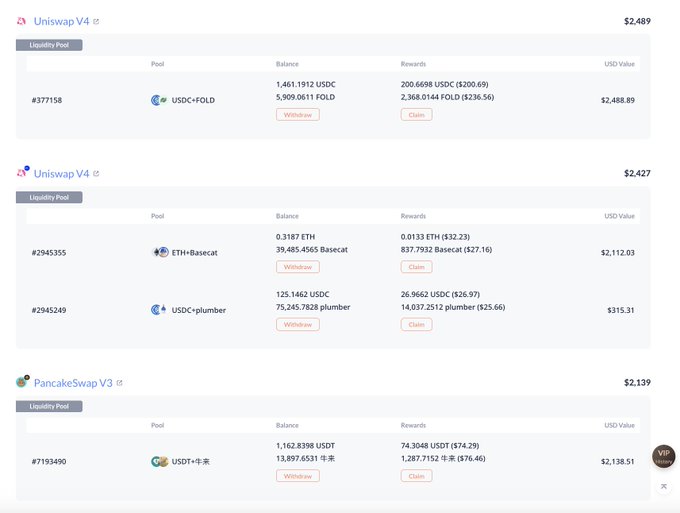
Task: Claim rewards for the USDC+plumber pool
Action: (x=416, y=324)
